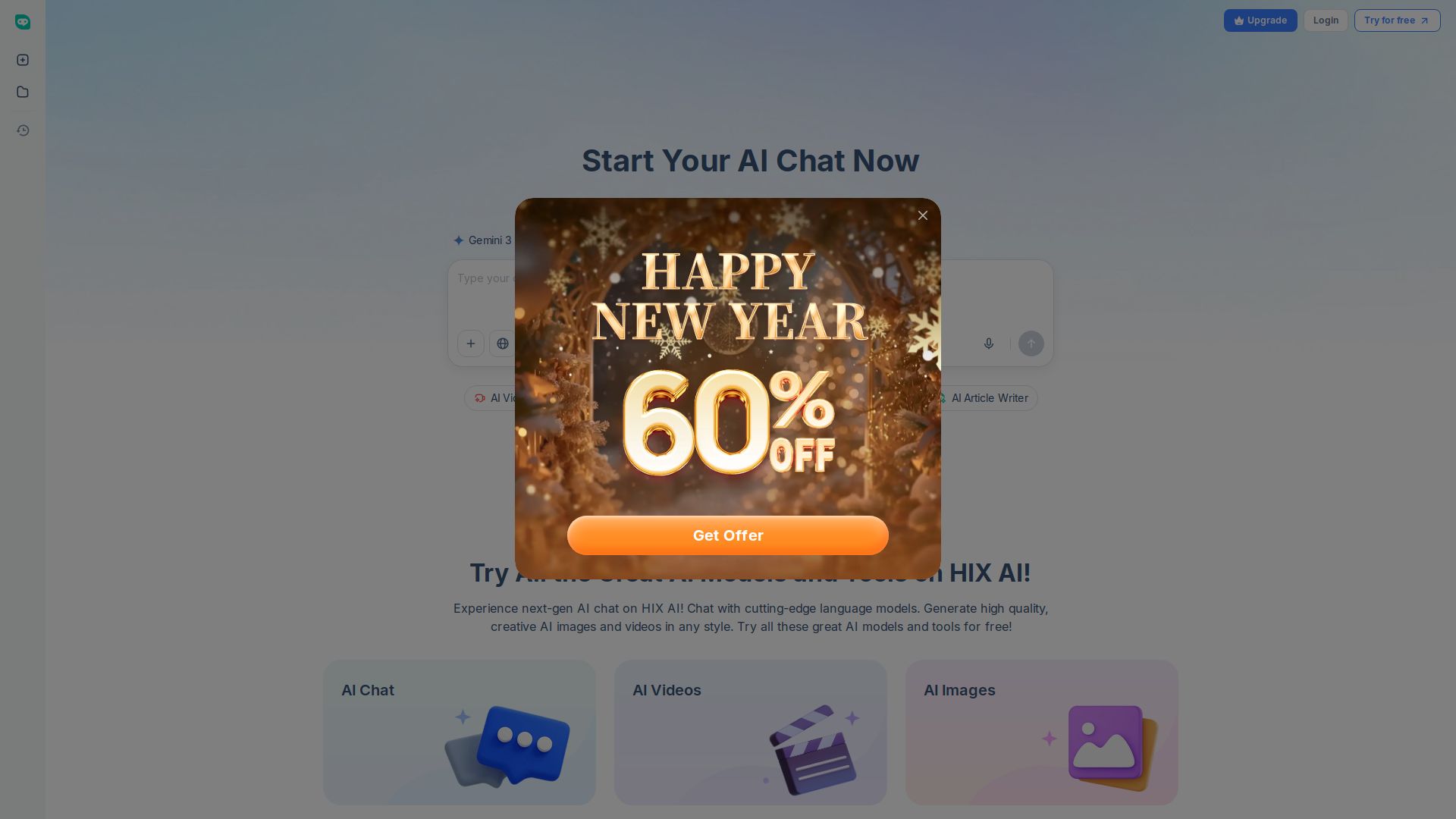This screenshot has height=819, width=1456.
Task: Open the folder icon in sidebar
Action: [23, 92]
